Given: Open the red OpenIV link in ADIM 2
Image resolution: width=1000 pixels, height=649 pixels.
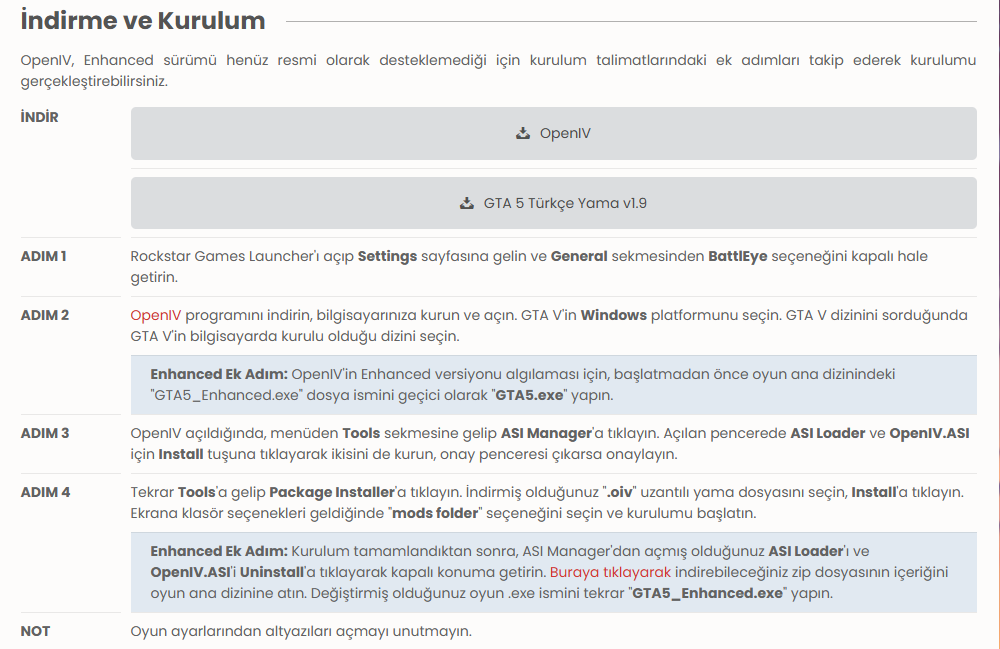Looking at the screenshot, I should 156,315.
